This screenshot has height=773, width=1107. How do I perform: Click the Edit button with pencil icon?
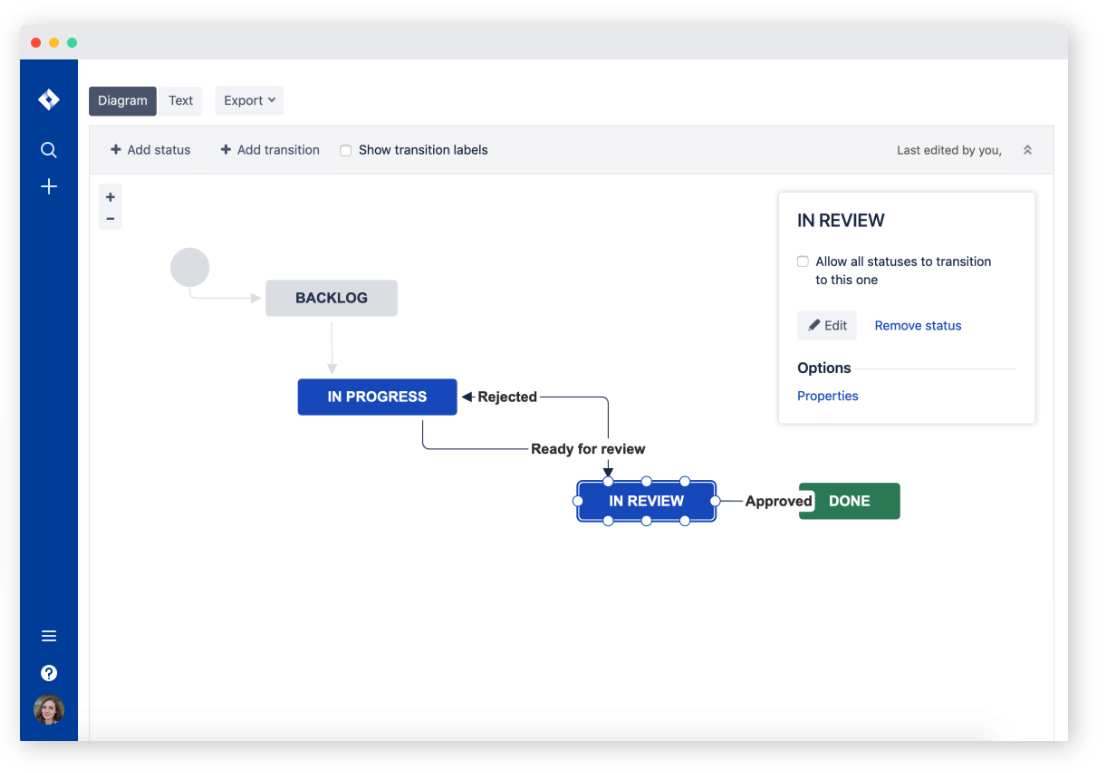pyautogui.click(x=827, y=325)
